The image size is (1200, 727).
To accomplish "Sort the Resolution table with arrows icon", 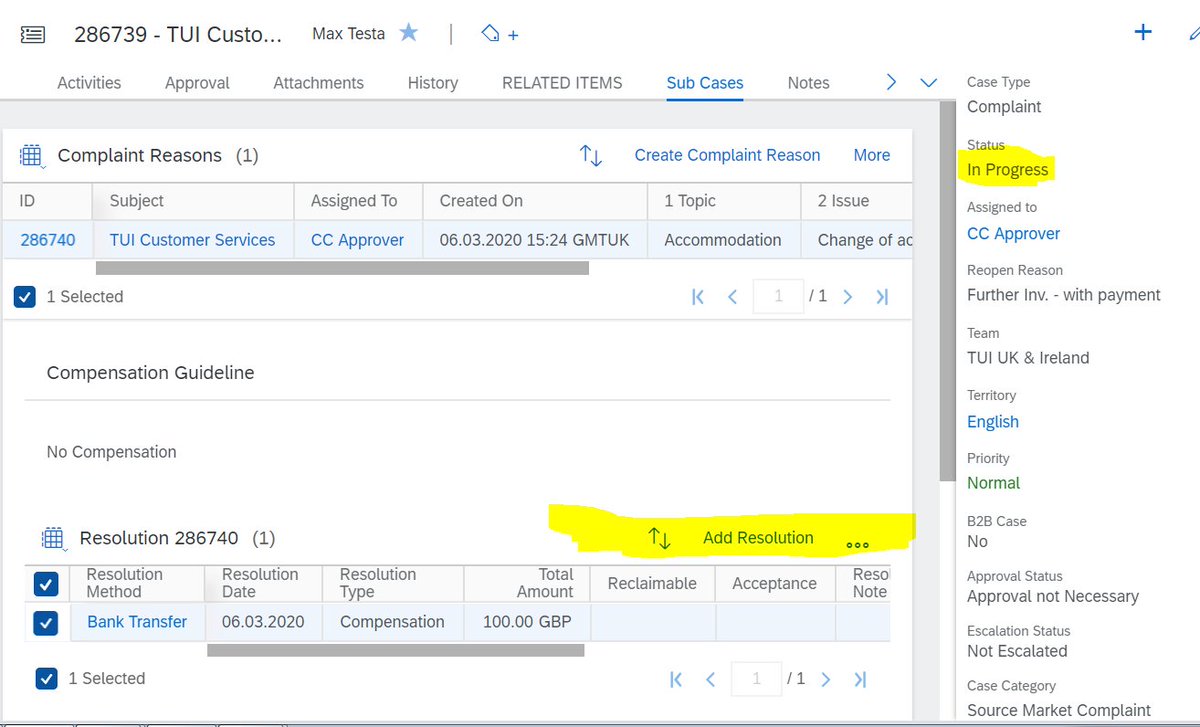I will (x=660, y=538).
